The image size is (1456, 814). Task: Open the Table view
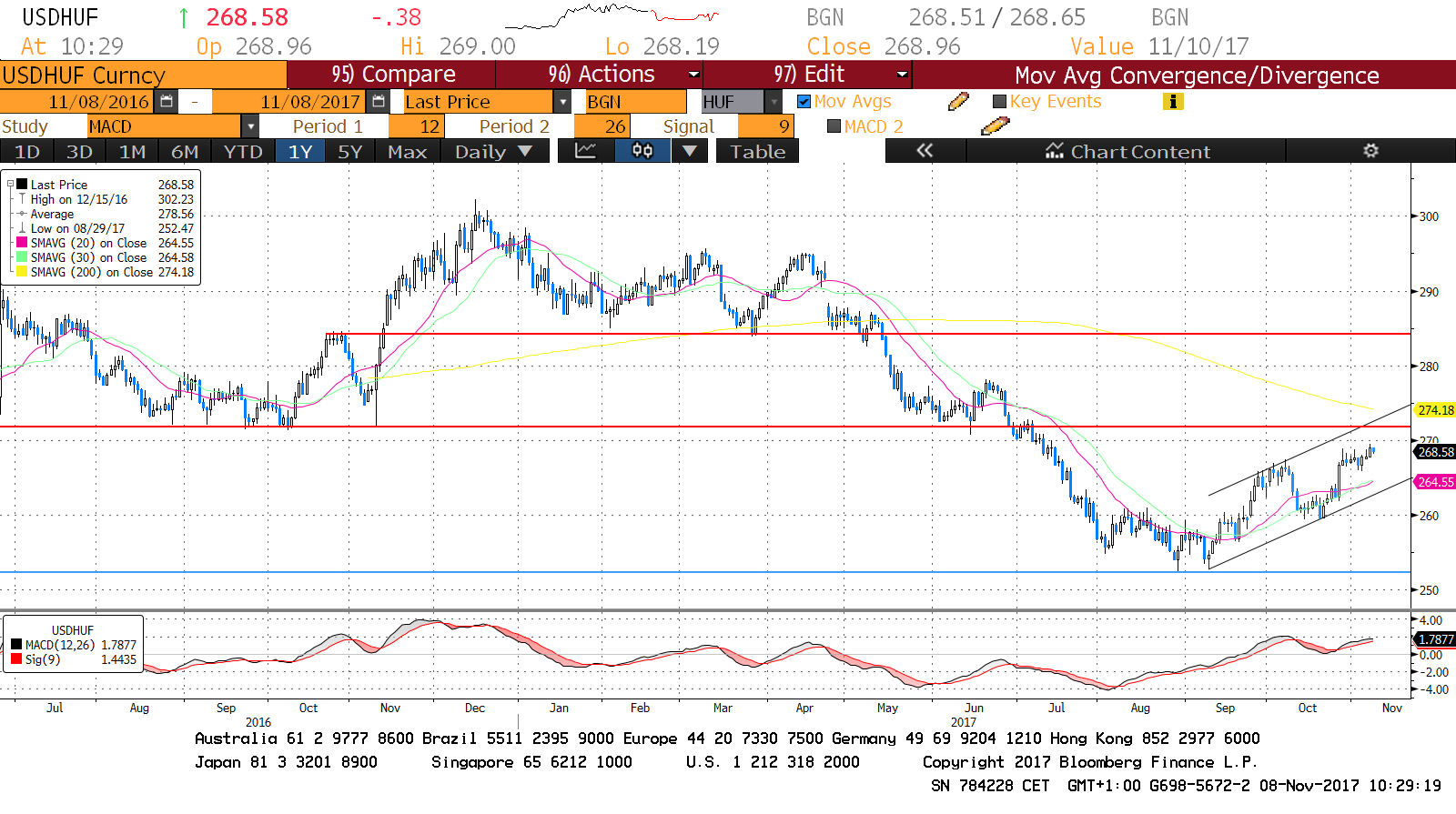coord(758,151)
